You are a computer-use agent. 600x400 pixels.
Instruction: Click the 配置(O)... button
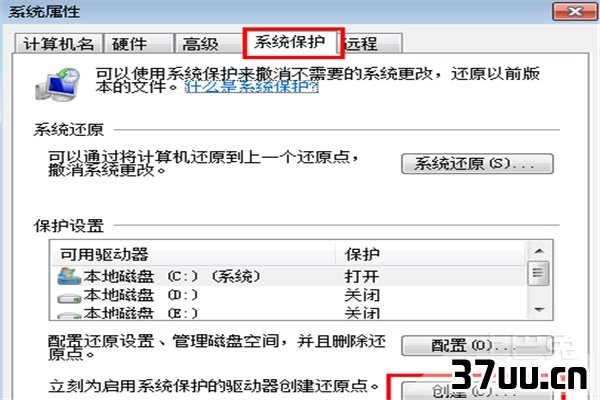477,346
